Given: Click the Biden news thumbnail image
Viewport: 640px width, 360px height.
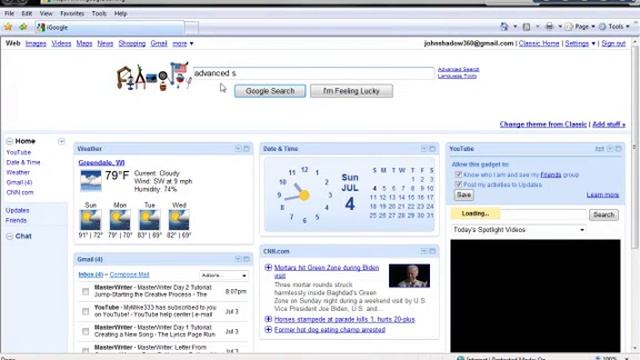Looking at the screenshot, I should [x=409, y=276].
